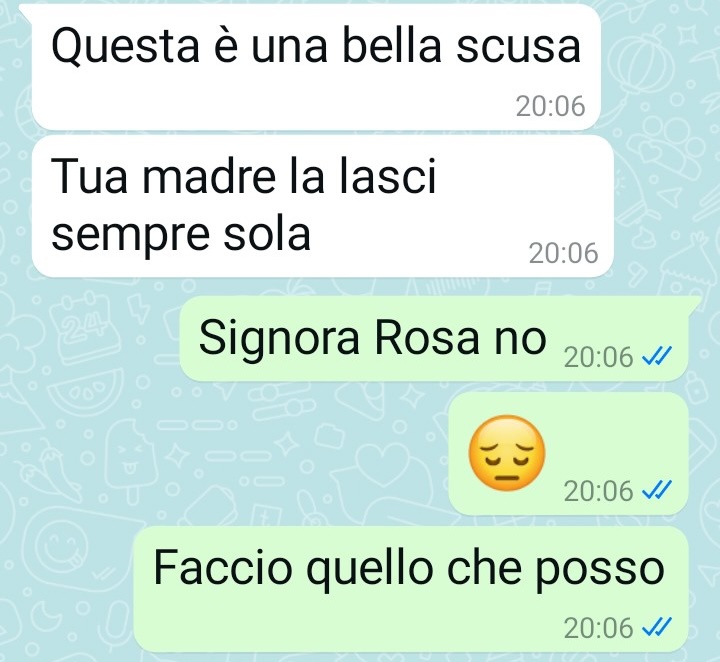The height and width of the screenshot is (662, 720).
Task: Click the 20:06 time on 'Tua madre' message
Action: (563, 253)
